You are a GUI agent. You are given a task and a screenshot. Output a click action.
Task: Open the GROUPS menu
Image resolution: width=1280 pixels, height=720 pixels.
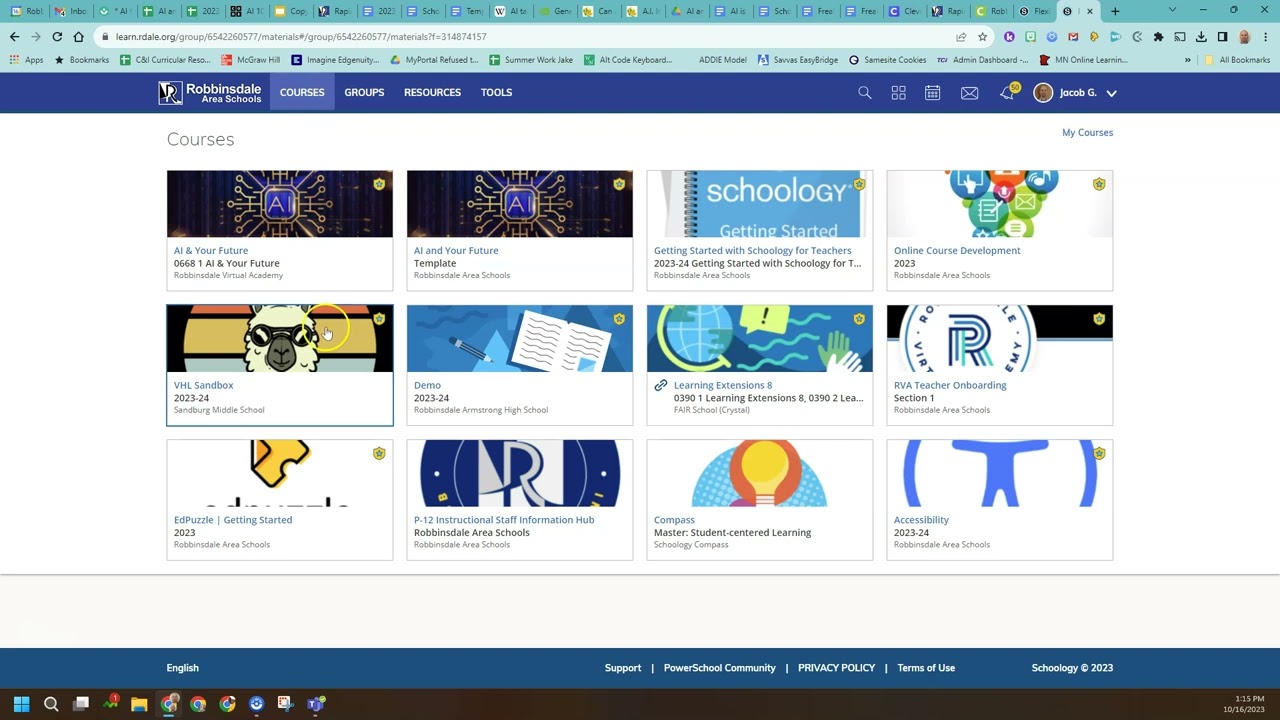[x=364, y=93]
